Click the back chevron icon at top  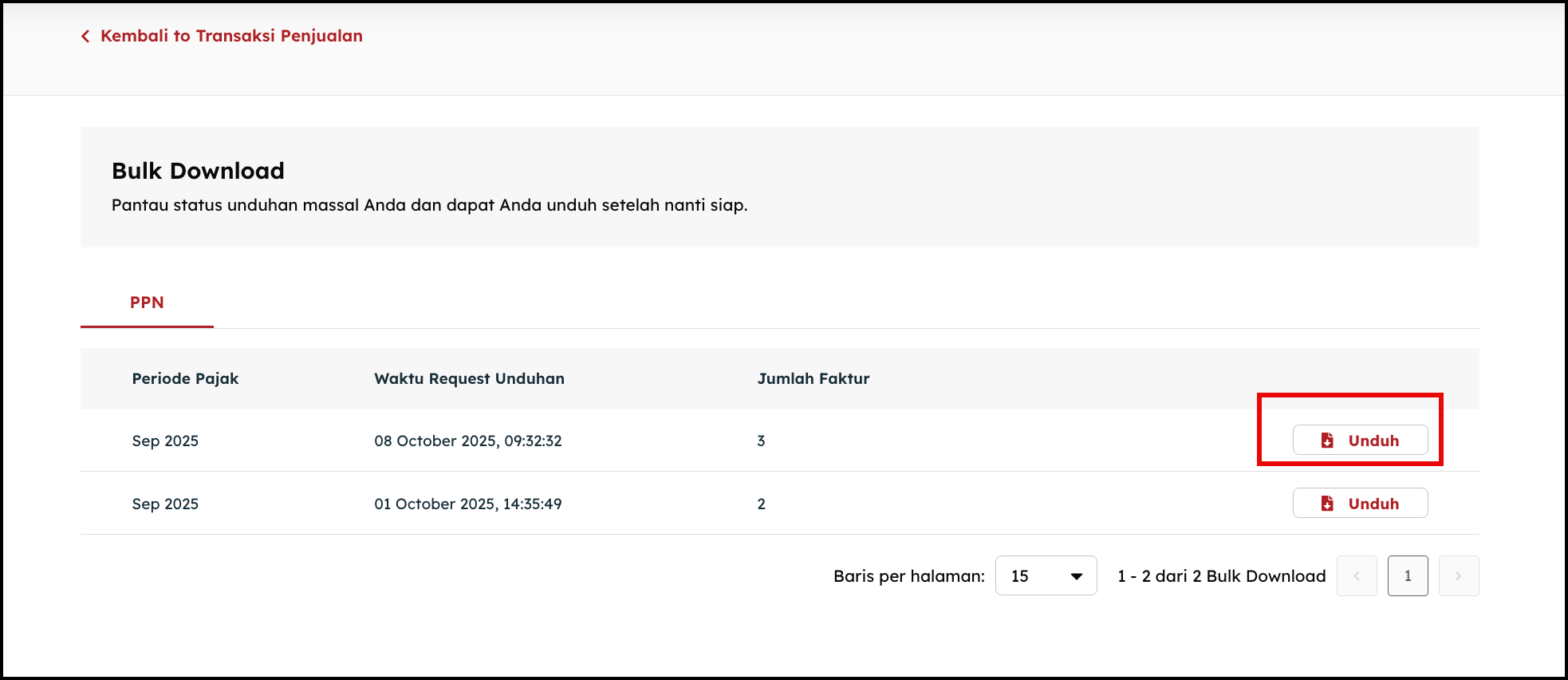pos(85,37)
